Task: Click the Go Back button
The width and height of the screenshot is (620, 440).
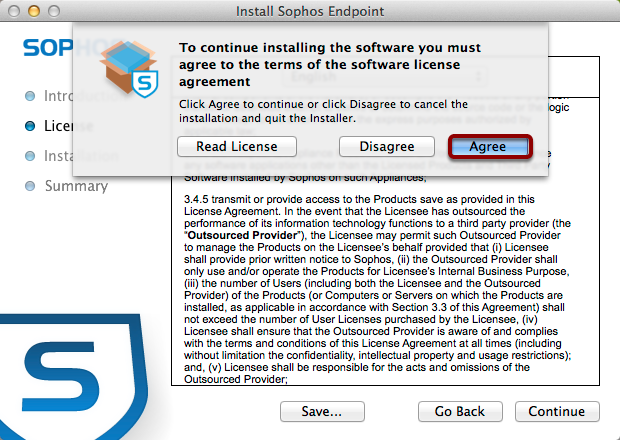Action: point(460,412)
